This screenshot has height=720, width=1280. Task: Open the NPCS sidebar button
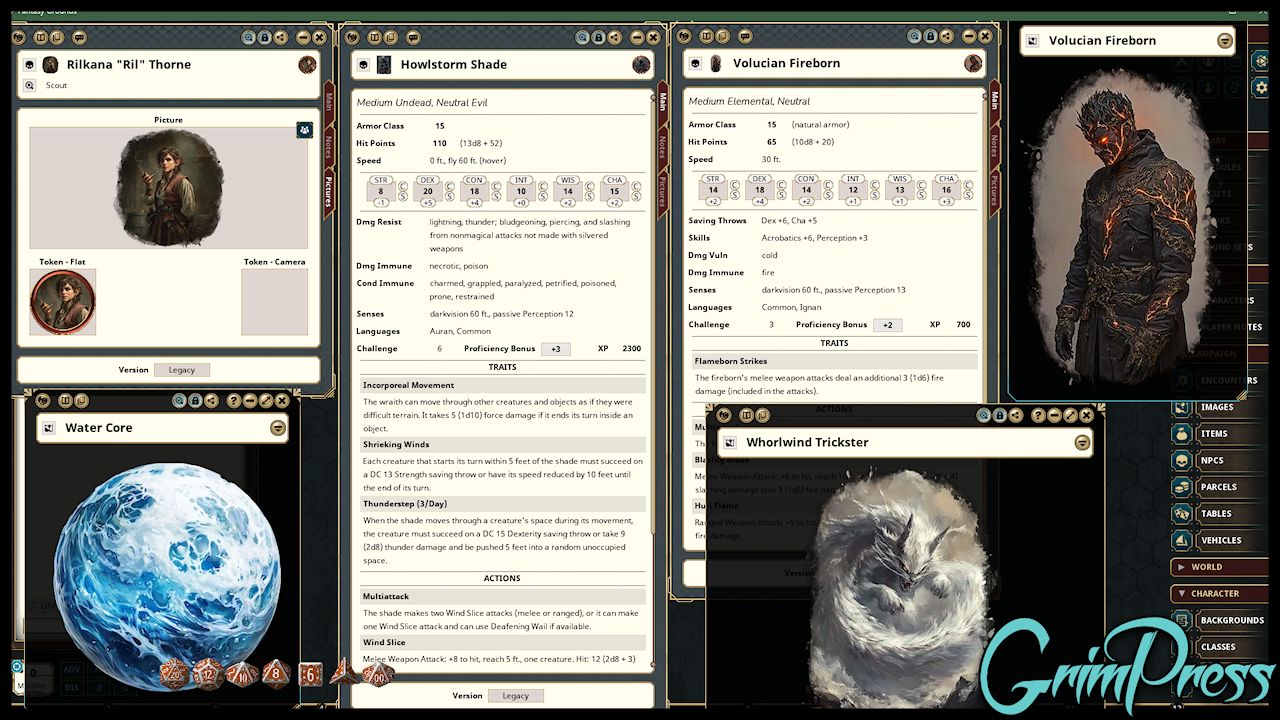(x=1219, y=461)
